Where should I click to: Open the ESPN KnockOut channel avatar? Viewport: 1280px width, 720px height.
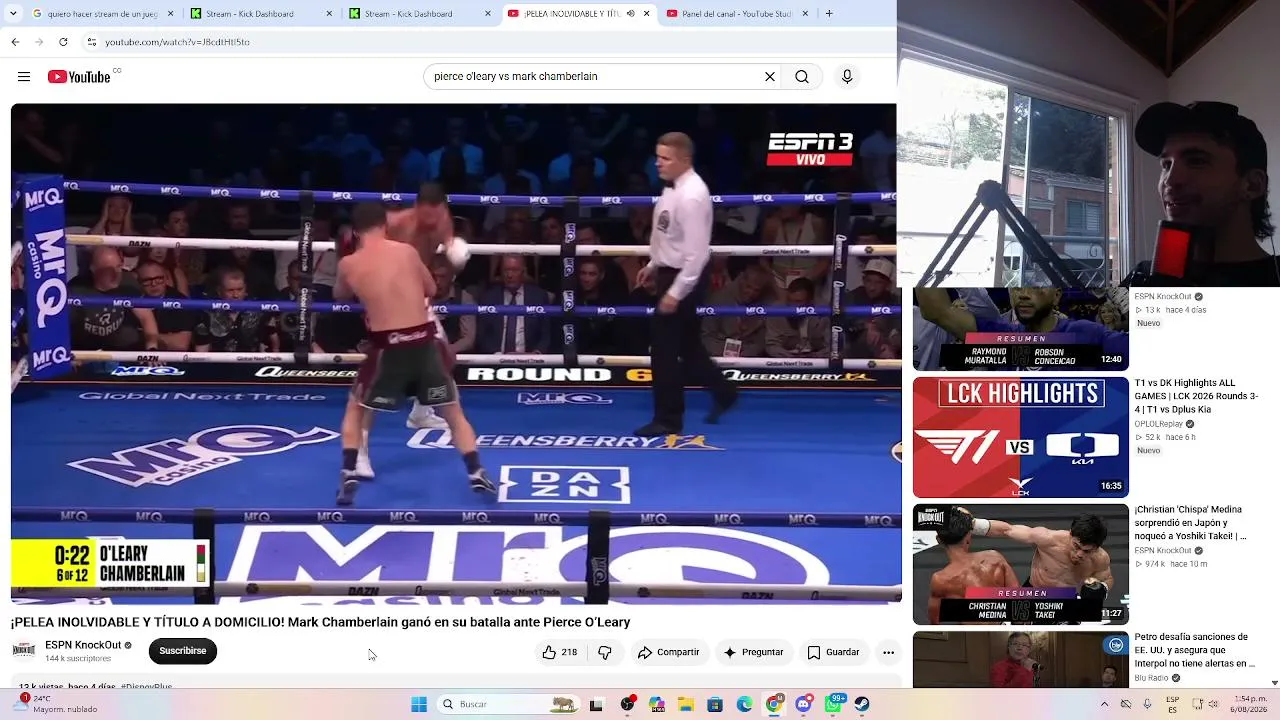coord(24,650)
